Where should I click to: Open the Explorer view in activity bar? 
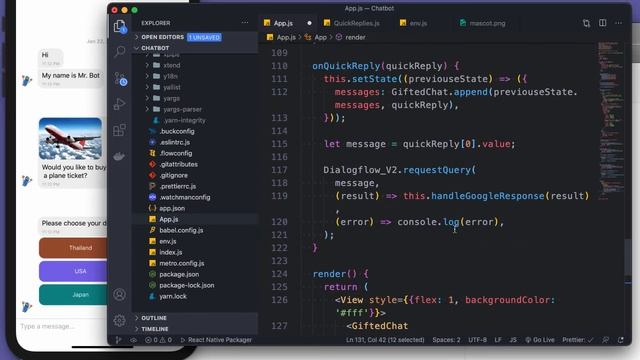(120, 27)
